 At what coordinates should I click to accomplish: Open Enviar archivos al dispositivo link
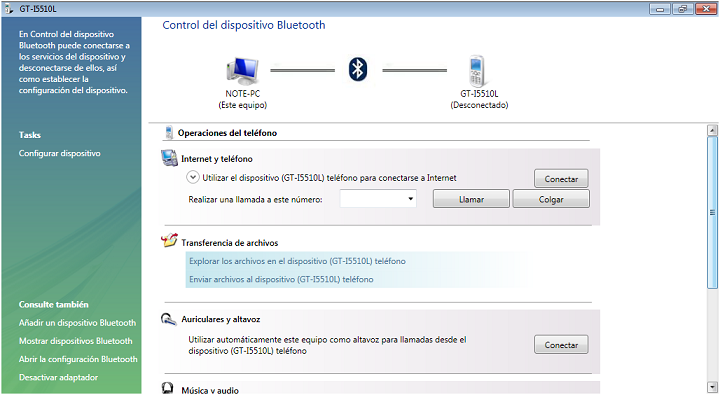coord(281,279)
